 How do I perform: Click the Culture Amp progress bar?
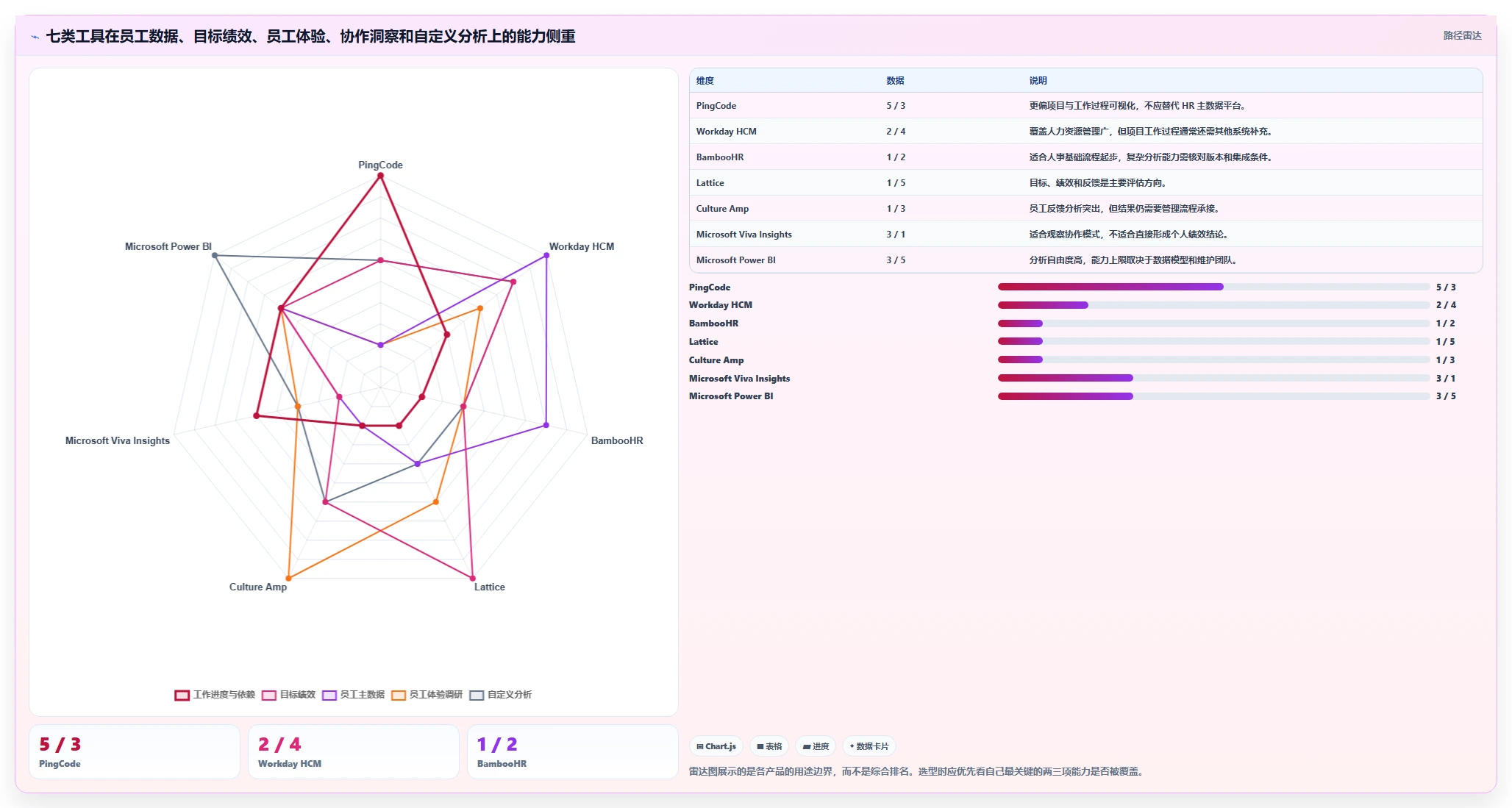(1213, 360)
